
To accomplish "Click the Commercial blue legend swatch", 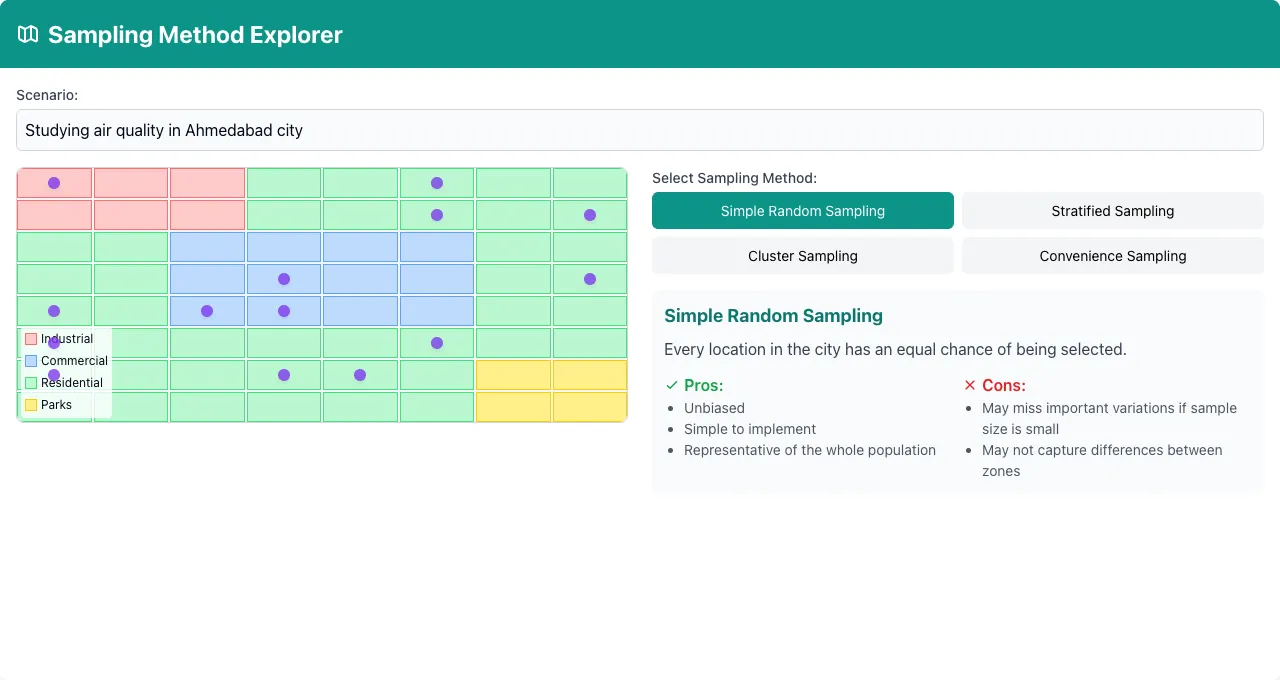I will [x=31, y=361].
